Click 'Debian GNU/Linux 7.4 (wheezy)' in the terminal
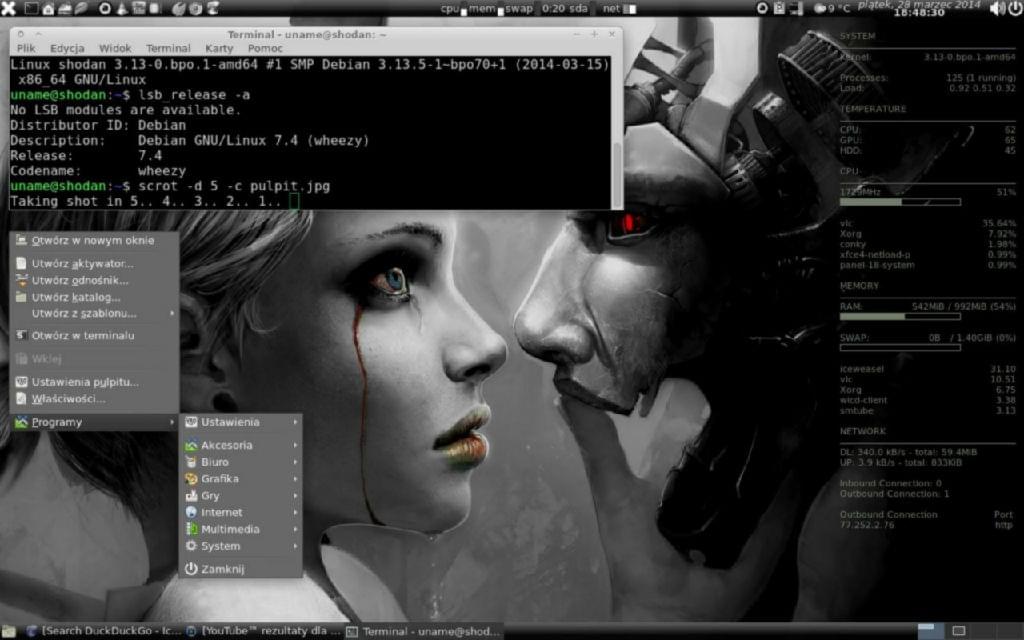Image resolution: width=1024 pixels, height=640 pixels. (x=253, y=140)
